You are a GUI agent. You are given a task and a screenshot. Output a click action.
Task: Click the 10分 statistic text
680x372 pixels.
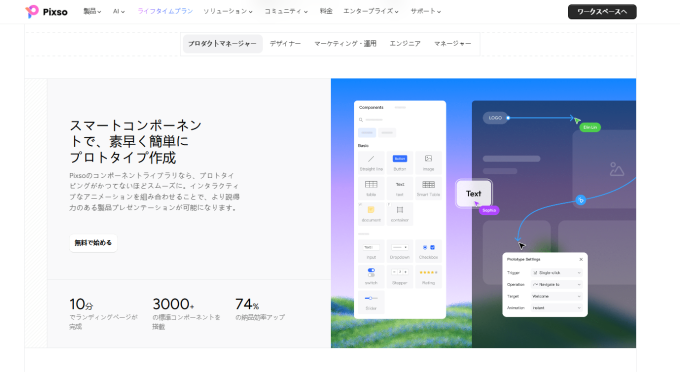coord(81,304)
